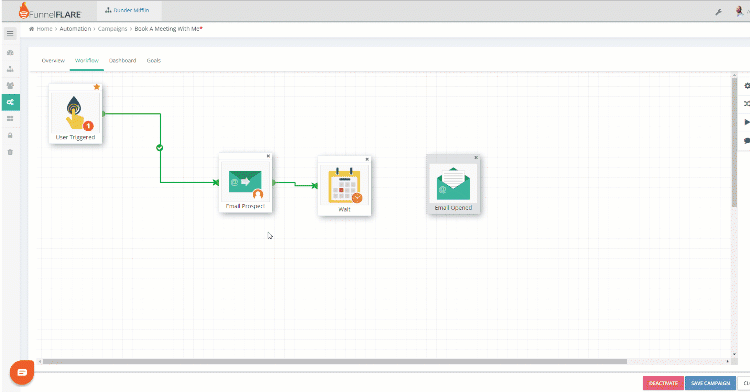Click the Save Campaign button
Screen dimensions: 750x392
click(710, 383)
